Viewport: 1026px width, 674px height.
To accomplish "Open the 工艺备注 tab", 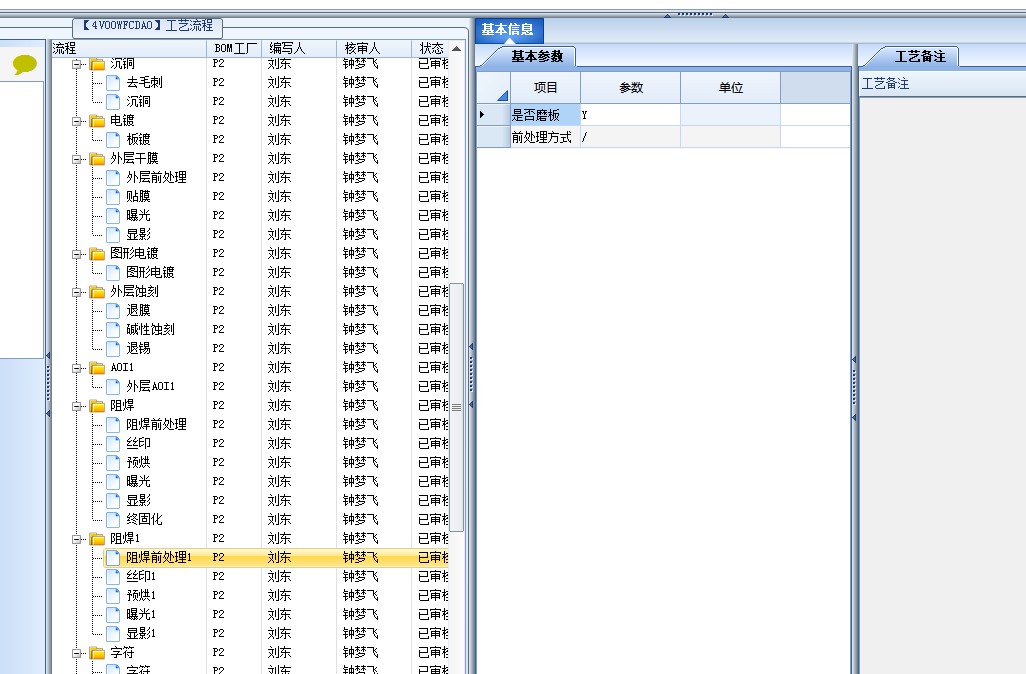I will [x=920, y=57].
